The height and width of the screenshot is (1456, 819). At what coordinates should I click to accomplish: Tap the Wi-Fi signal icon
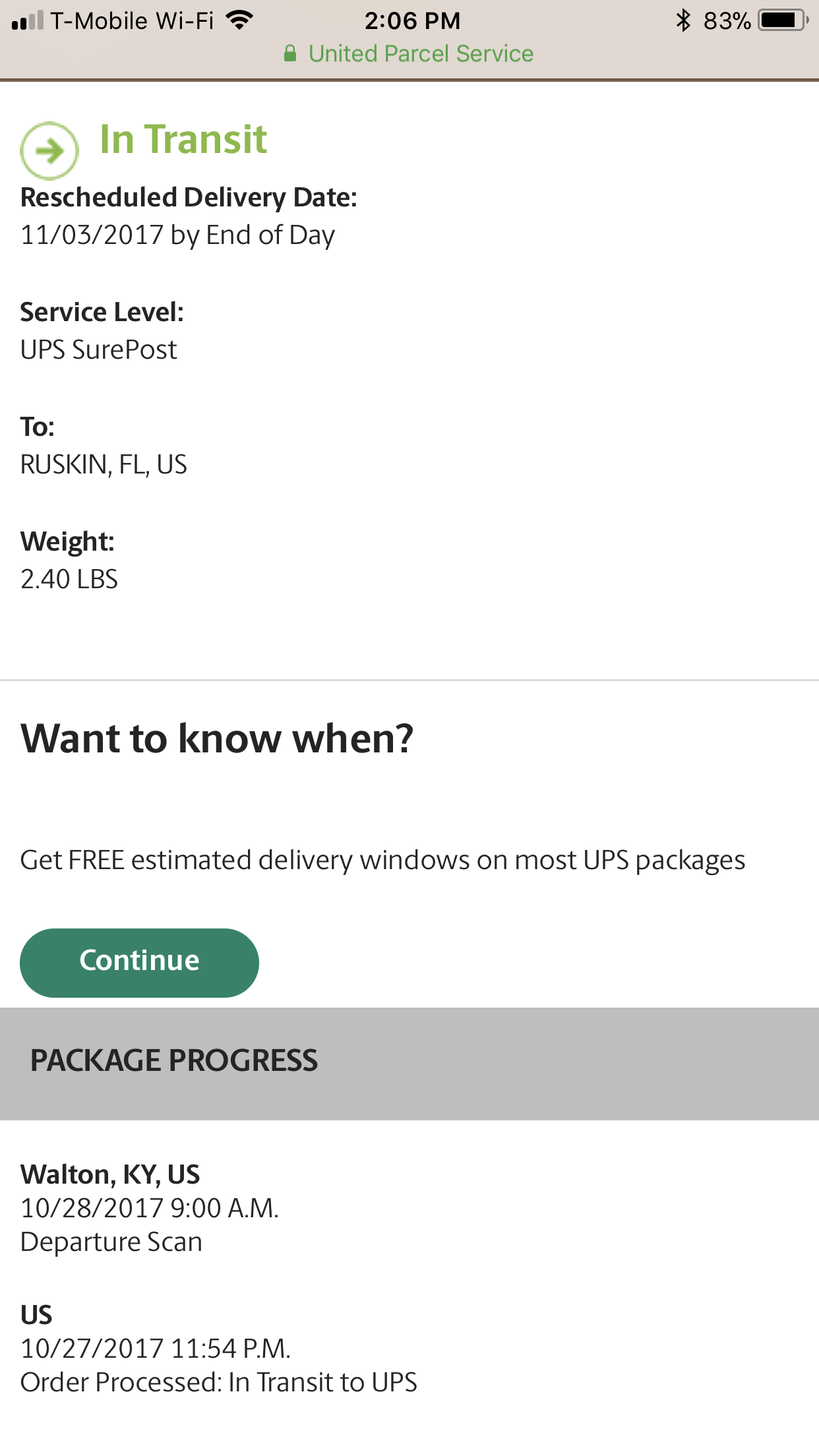point(239,20)
